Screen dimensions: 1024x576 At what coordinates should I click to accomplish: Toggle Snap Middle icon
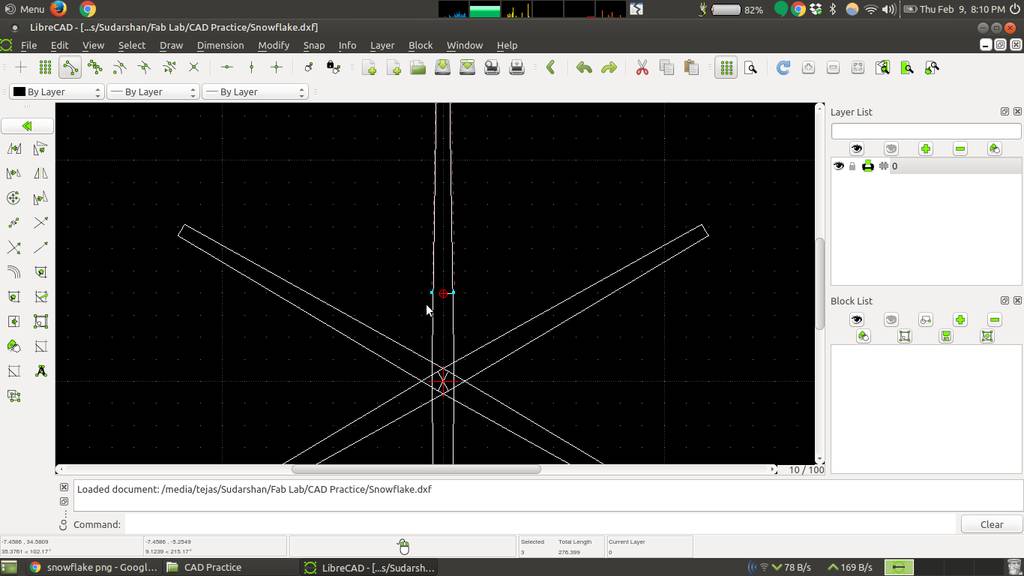click(144, 67)
